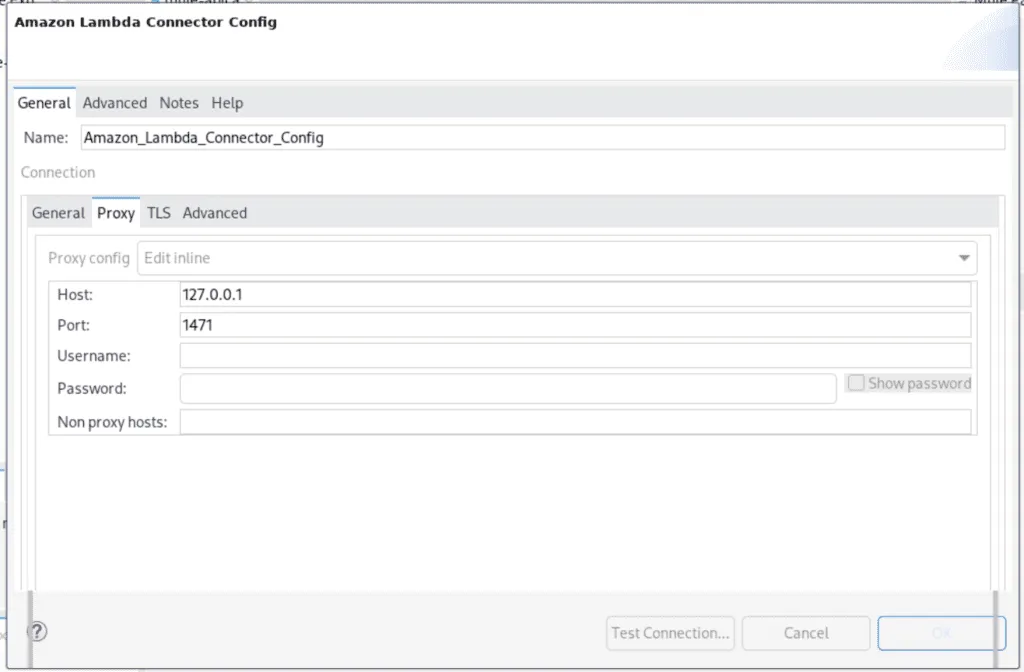Click the question mark help icon
Screen dimensions: 1024x672
point(37,631)
